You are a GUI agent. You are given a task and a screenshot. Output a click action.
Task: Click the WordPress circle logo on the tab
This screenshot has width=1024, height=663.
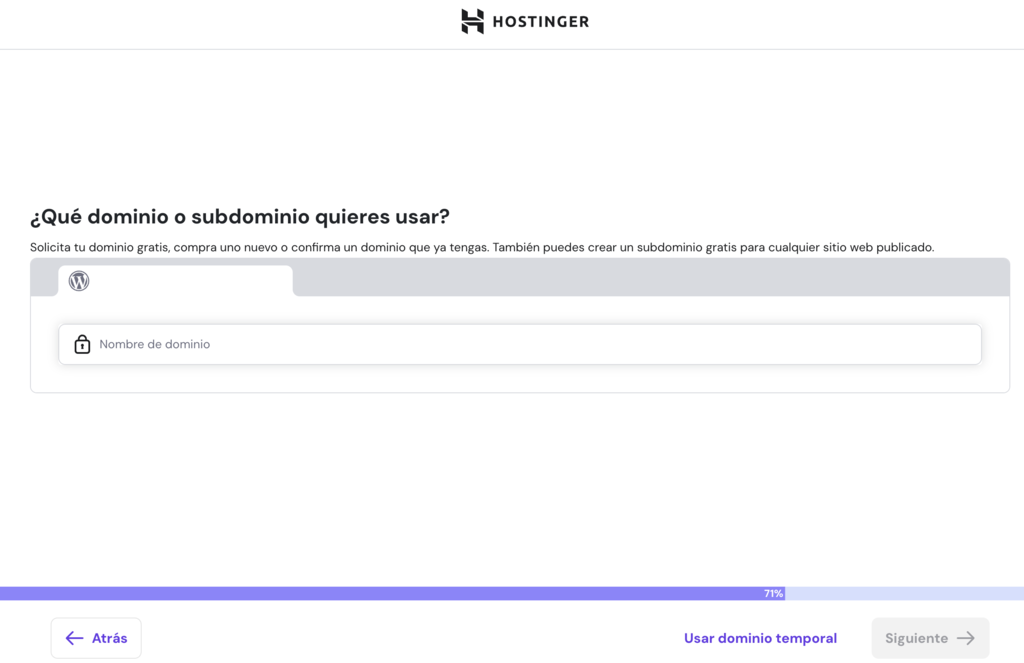coord(78,281)
